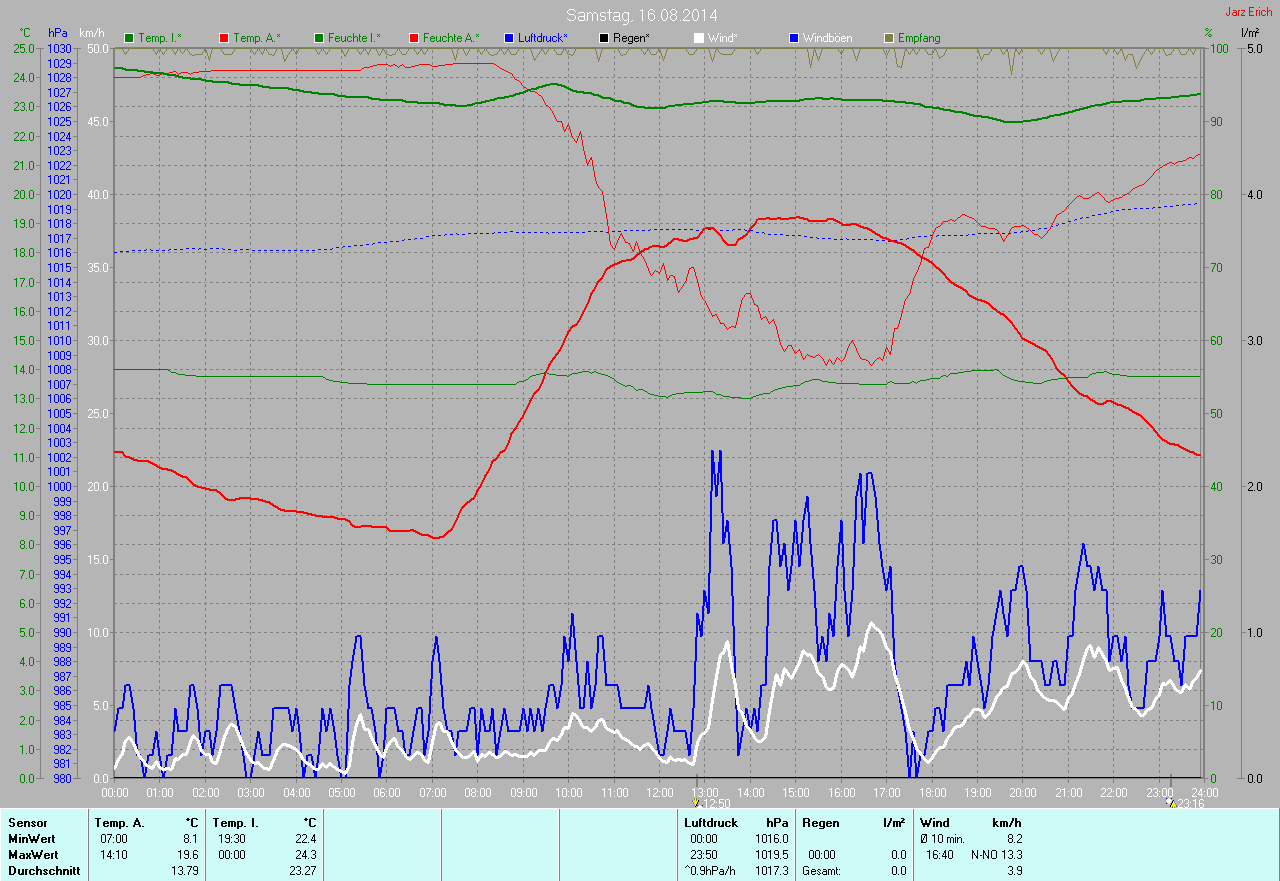Click the "Sensor" header in the summary table
Image resolution: width=1280 pixels, height=881 pixels.
point(28,823)
